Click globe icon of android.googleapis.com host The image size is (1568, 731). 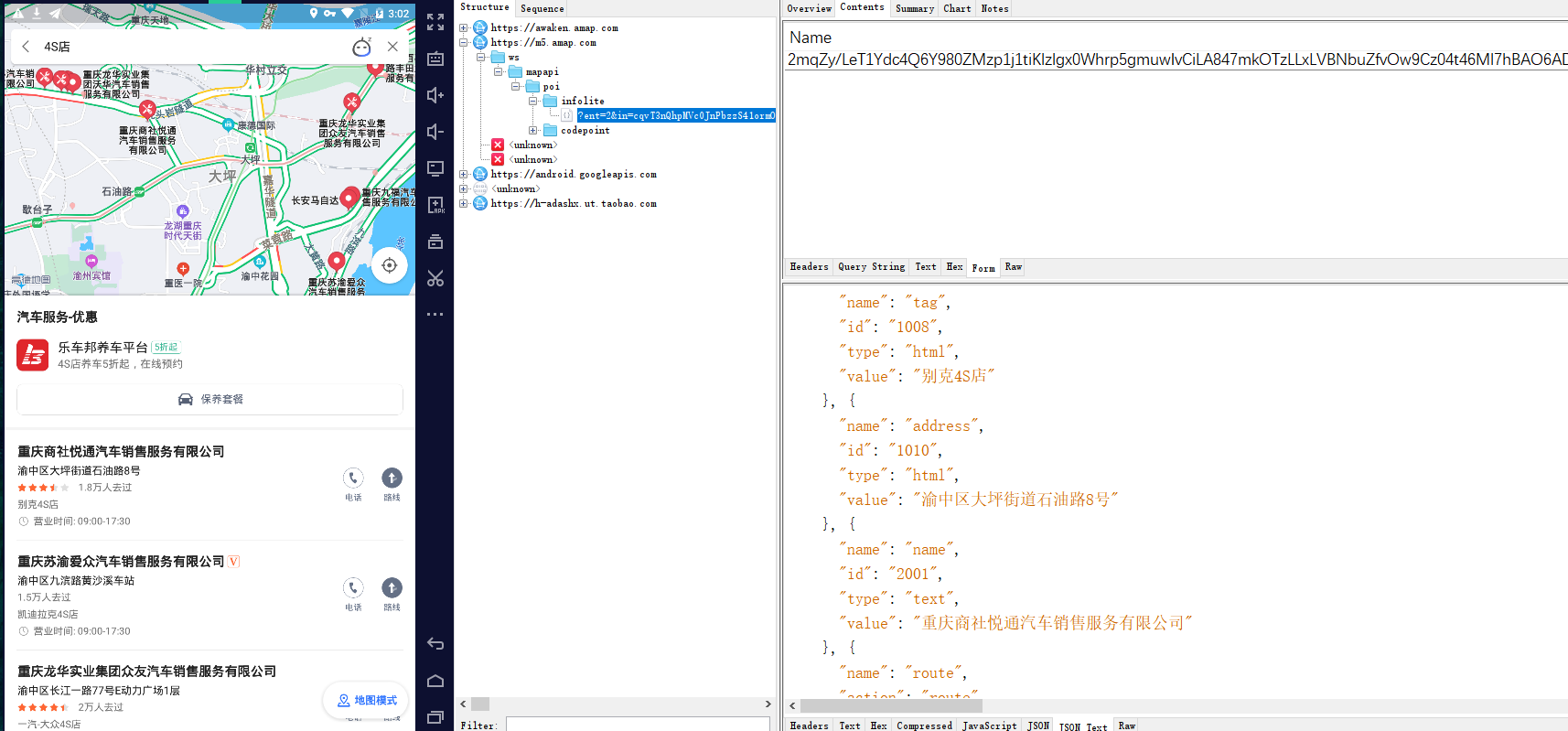point(479,174)
